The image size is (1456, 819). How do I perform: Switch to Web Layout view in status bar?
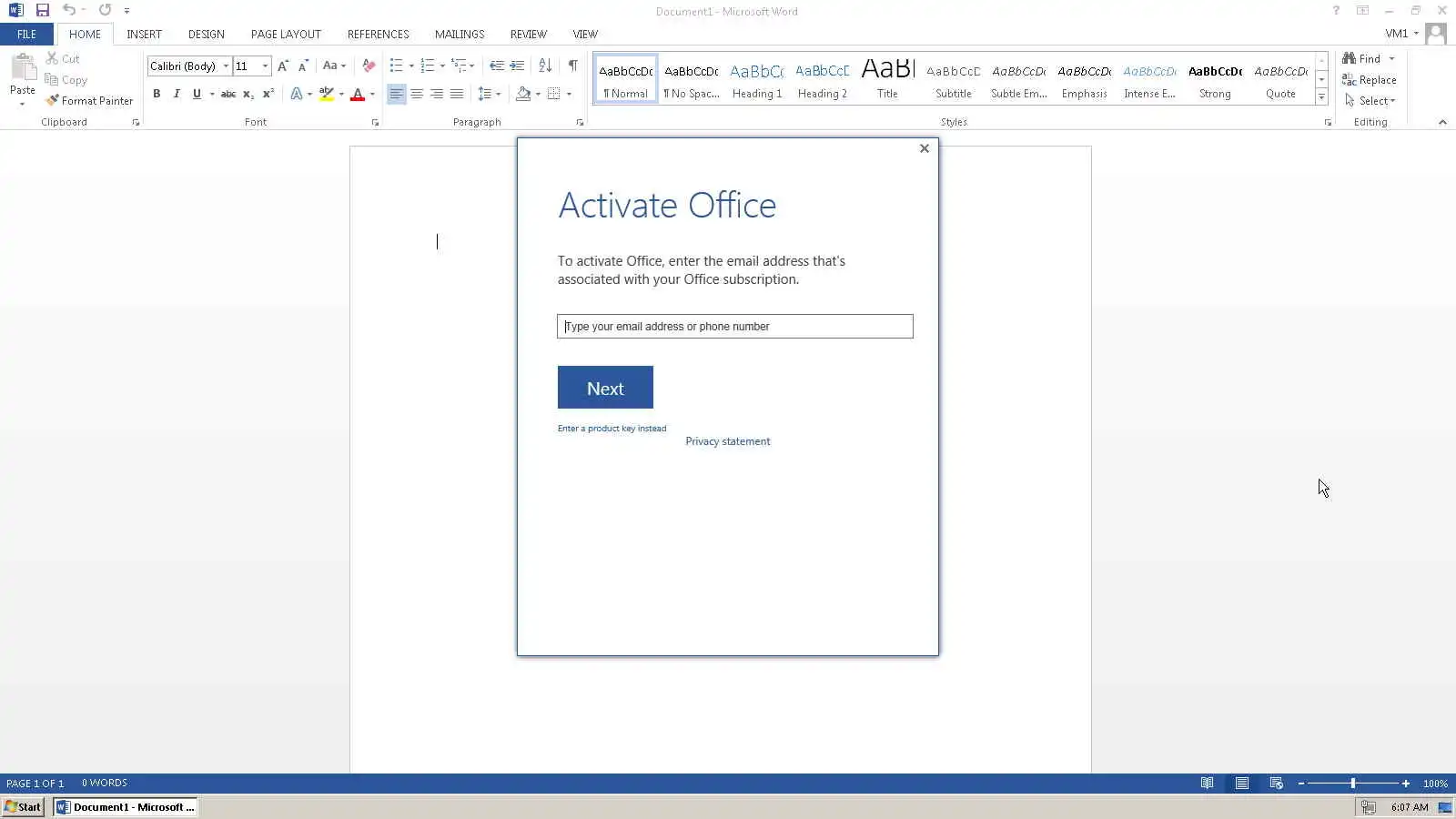pyautogui.click(x=1276, y=784)
